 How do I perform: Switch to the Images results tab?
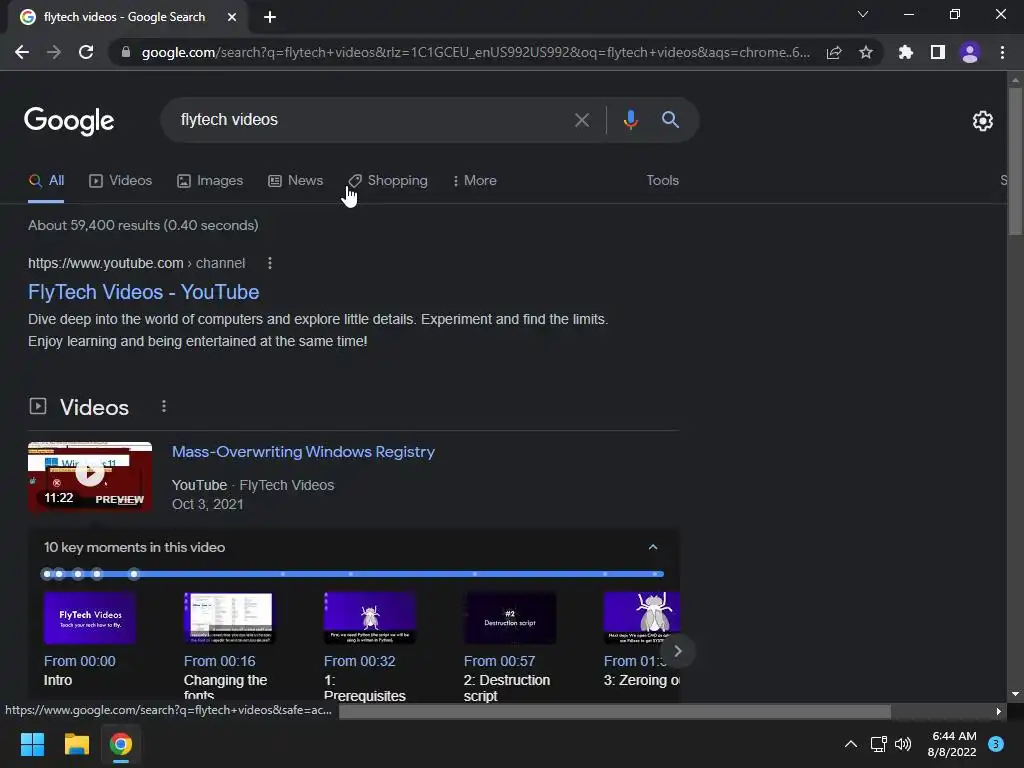[x=210, y=181]
